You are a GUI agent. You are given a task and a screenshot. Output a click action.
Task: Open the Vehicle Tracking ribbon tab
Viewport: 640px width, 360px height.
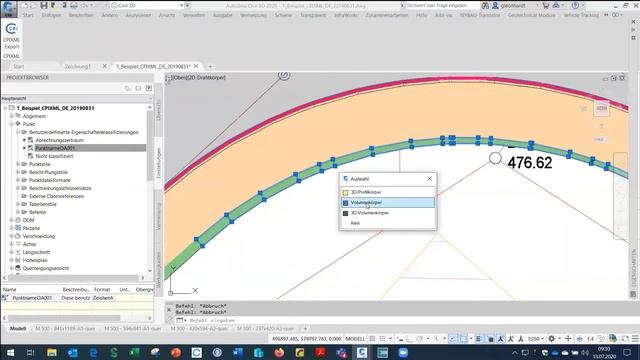581,15
